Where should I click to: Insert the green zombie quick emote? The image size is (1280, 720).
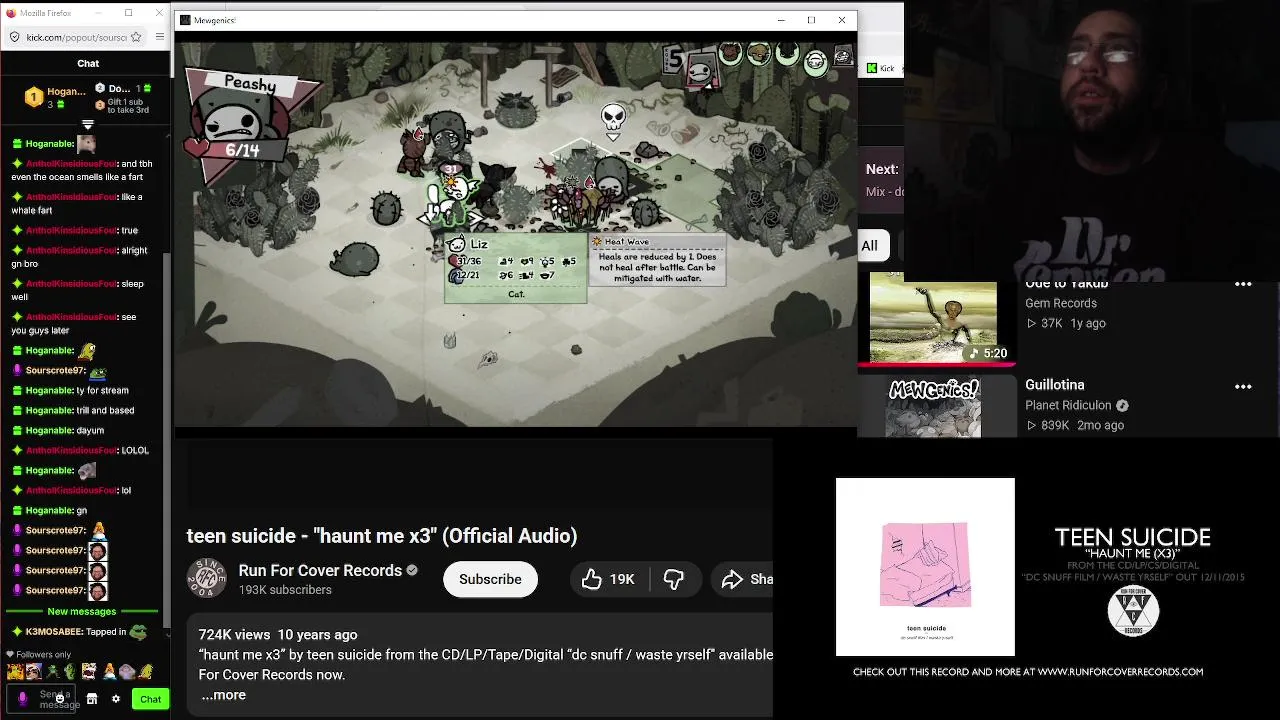coord(70,672)
